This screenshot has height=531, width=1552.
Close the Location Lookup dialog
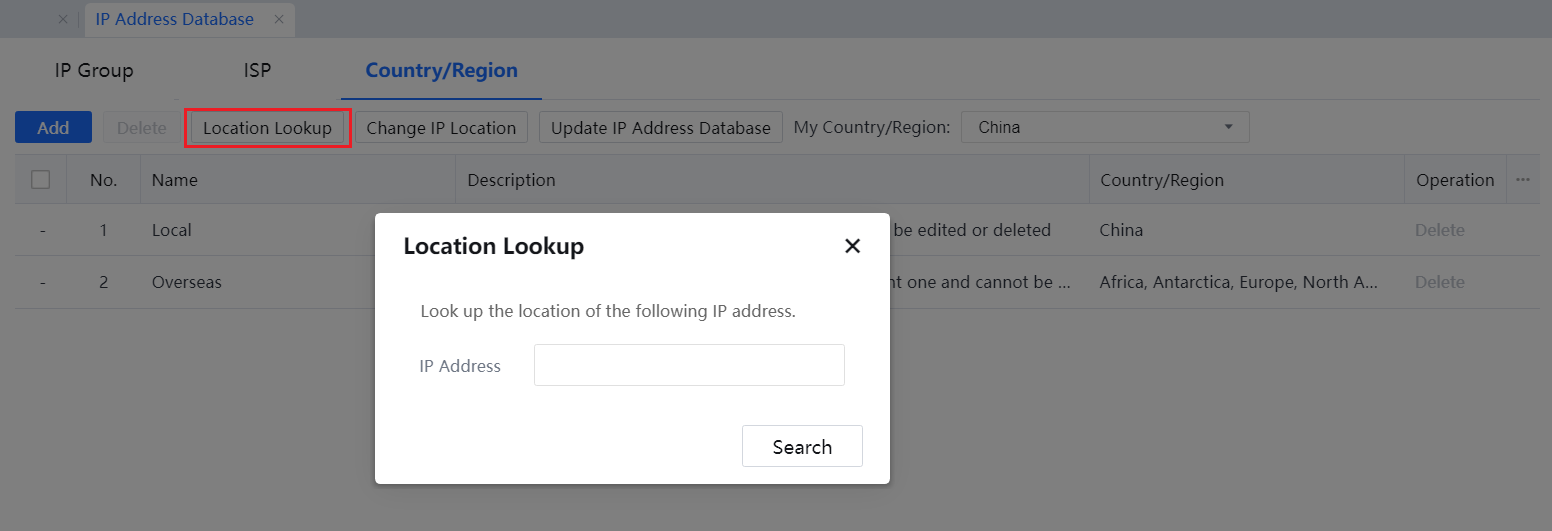coord(852,246)
